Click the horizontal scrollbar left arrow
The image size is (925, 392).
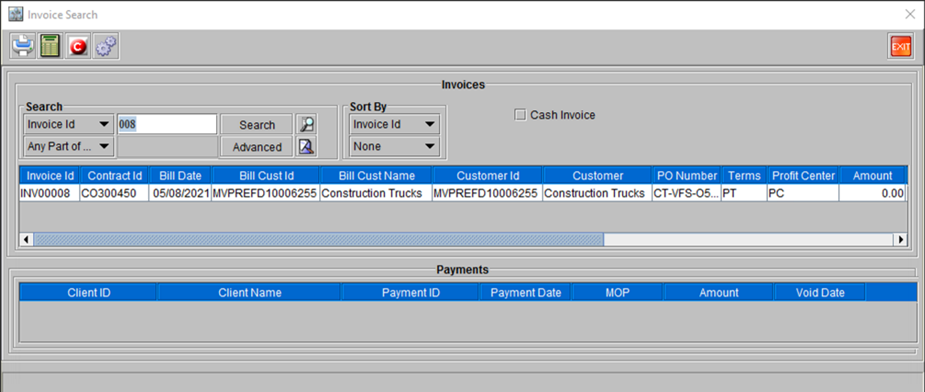27,239
